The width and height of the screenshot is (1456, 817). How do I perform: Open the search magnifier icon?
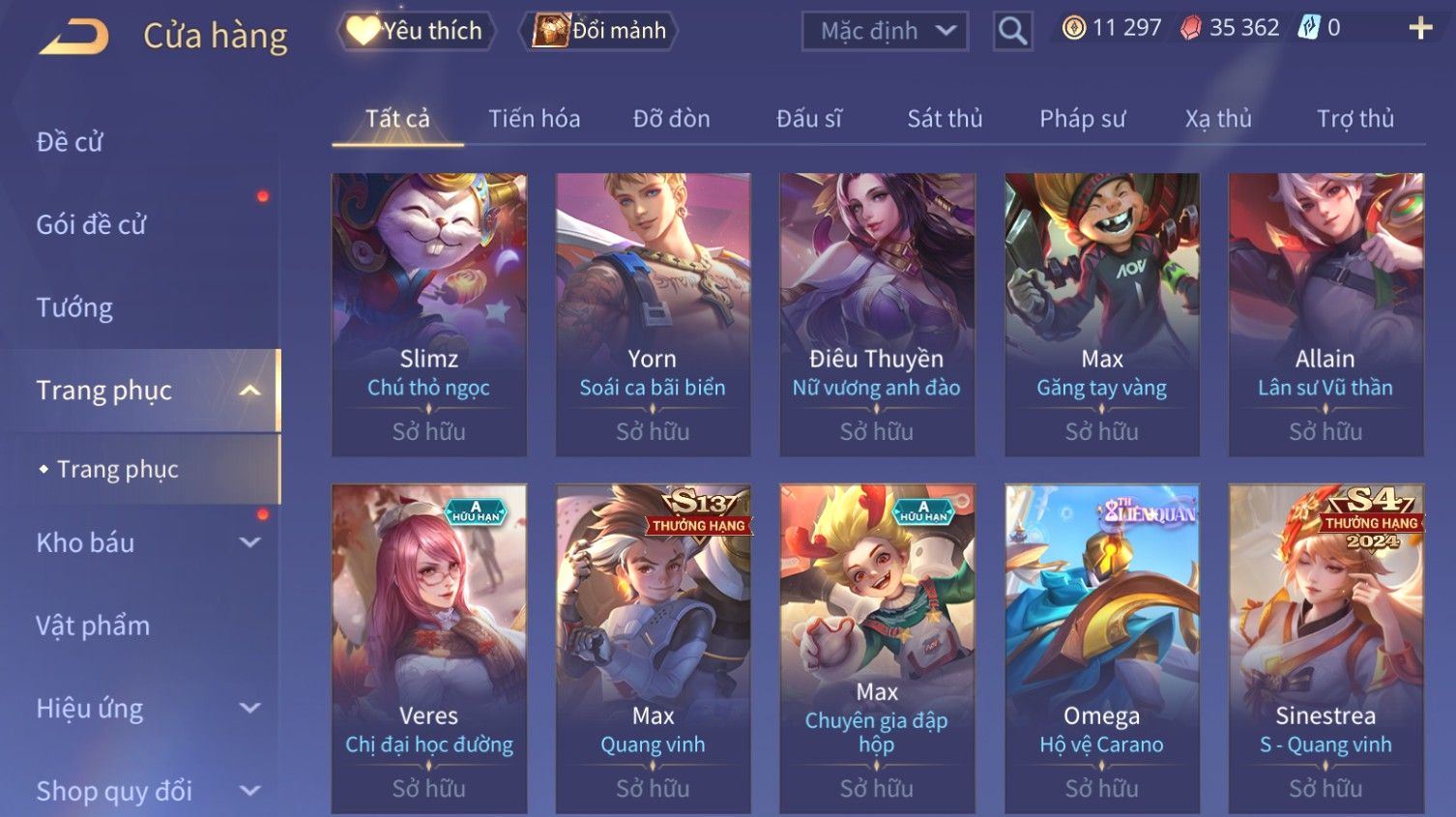[x=1012, y=31]
